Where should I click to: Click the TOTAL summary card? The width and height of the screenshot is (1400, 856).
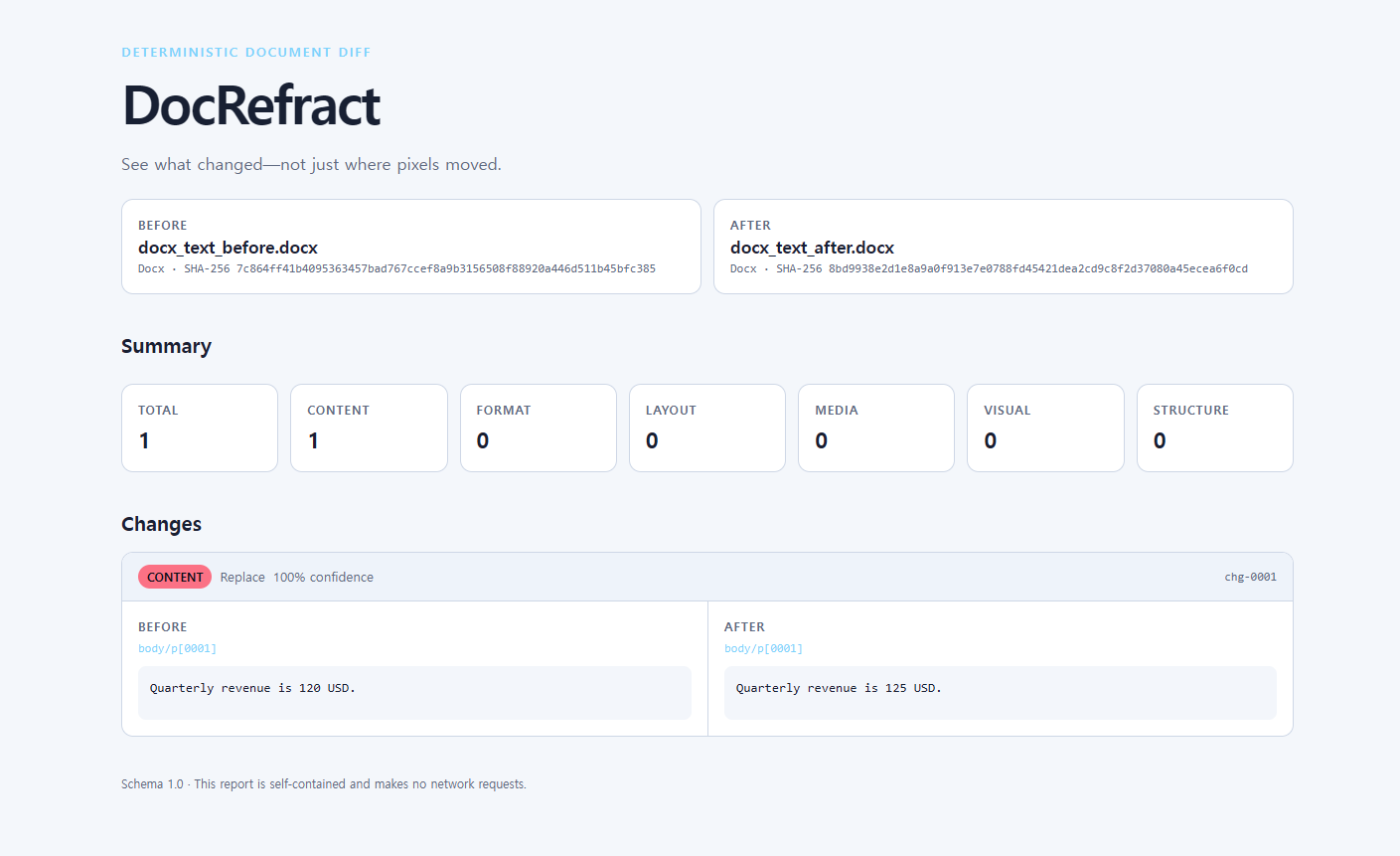click(200, 428)
